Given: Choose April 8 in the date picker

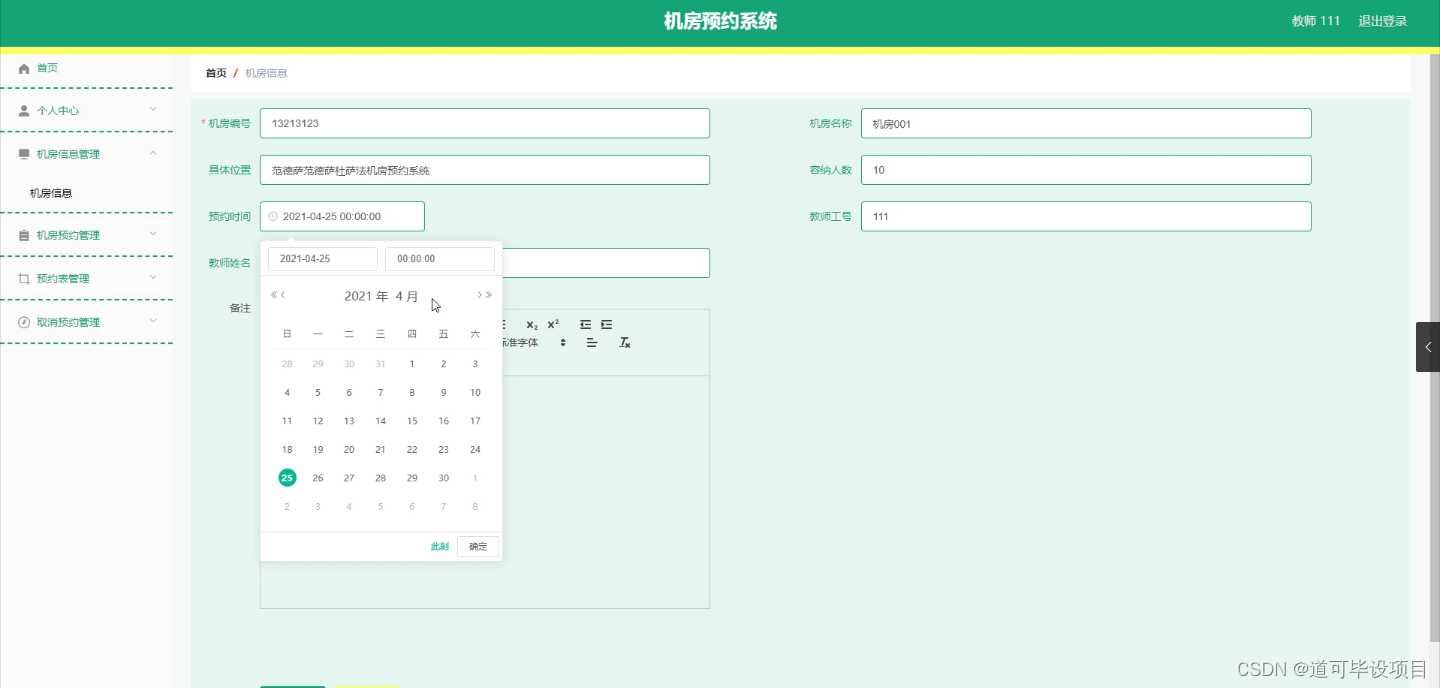Looking at the screenshot, I should pos(412,392).
